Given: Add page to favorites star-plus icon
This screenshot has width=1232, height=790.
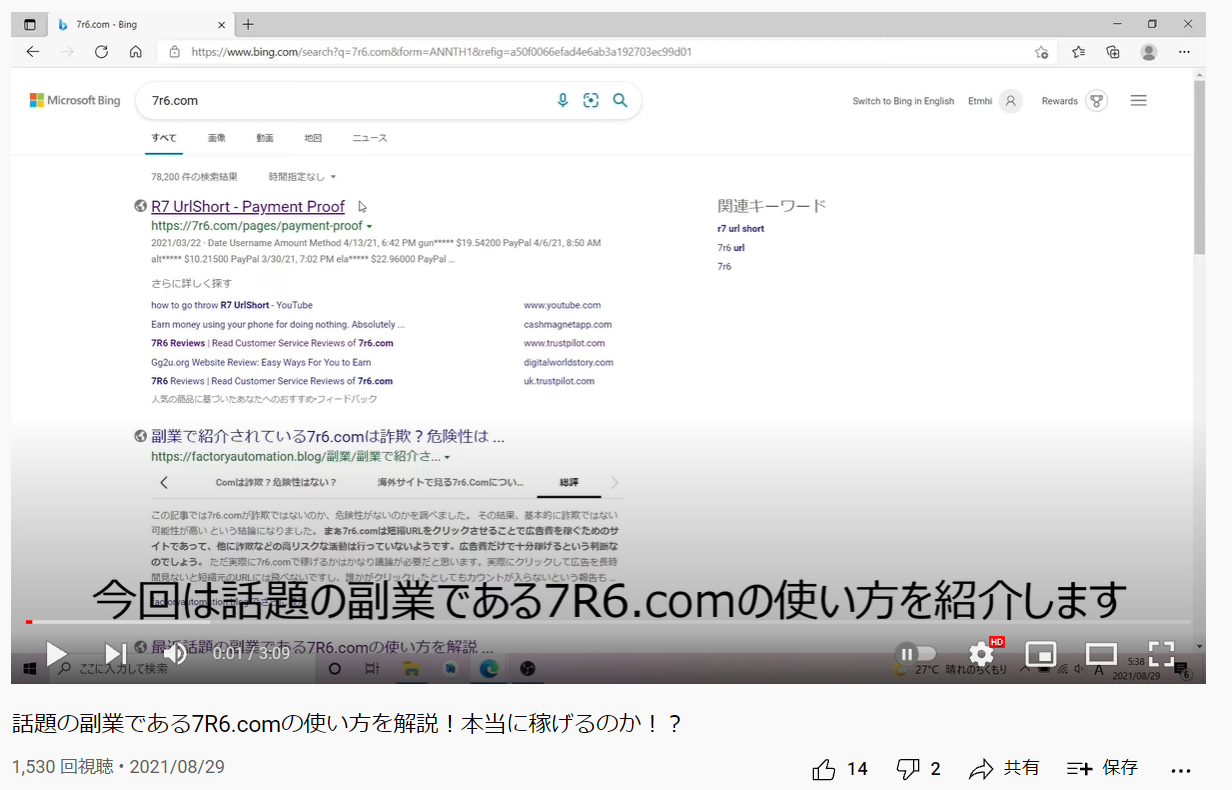Looking at the screenshot, I should tap(1041, 52).
